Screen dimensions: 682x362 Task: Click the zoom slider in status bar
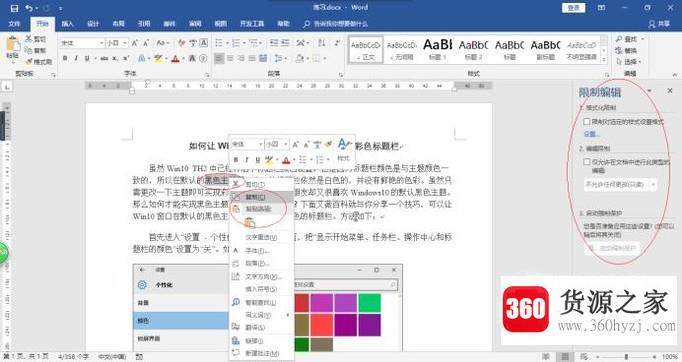click(x=626, y=357)
